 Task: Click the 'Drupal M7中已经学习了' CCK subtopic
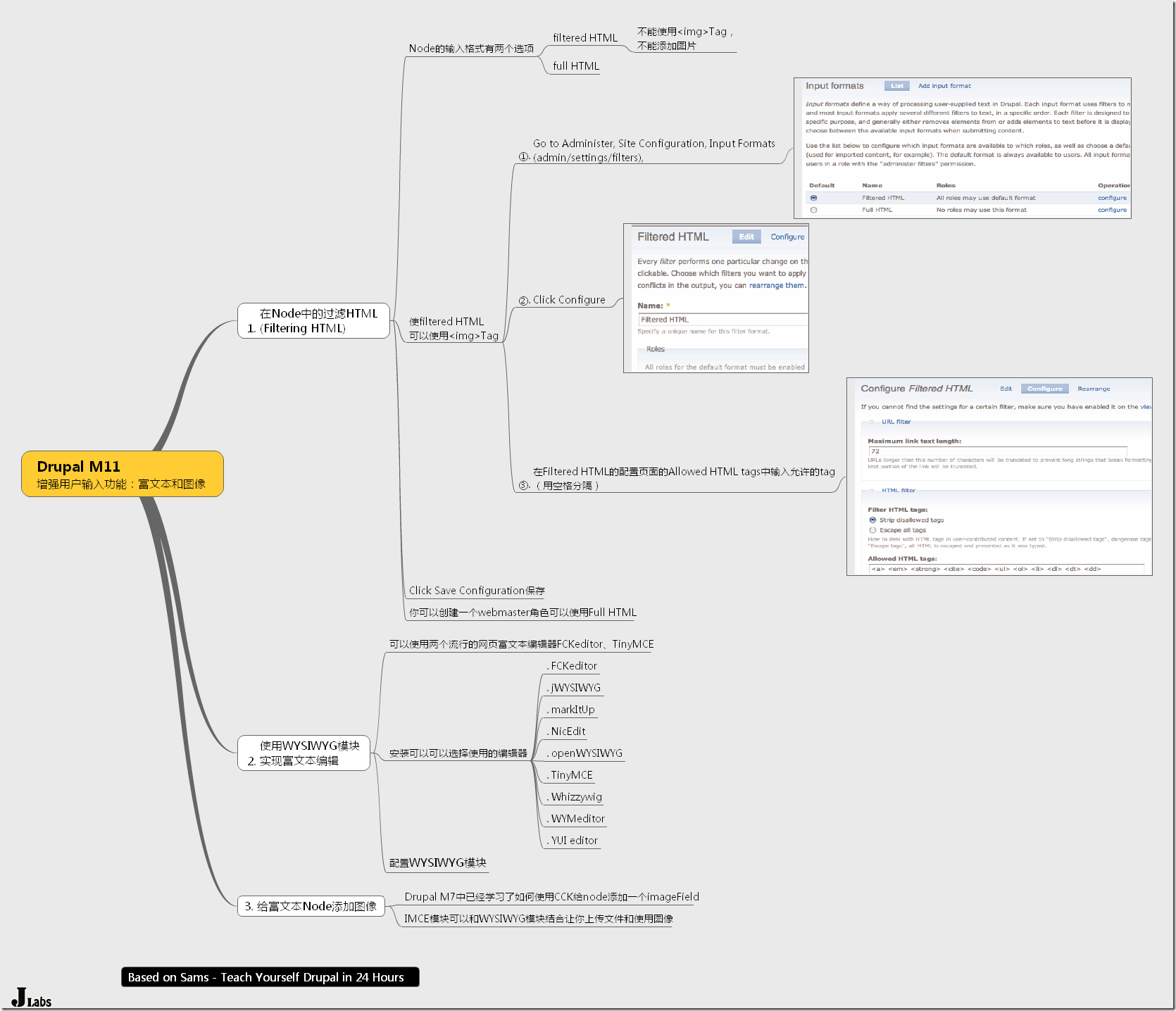click(552, 897)
